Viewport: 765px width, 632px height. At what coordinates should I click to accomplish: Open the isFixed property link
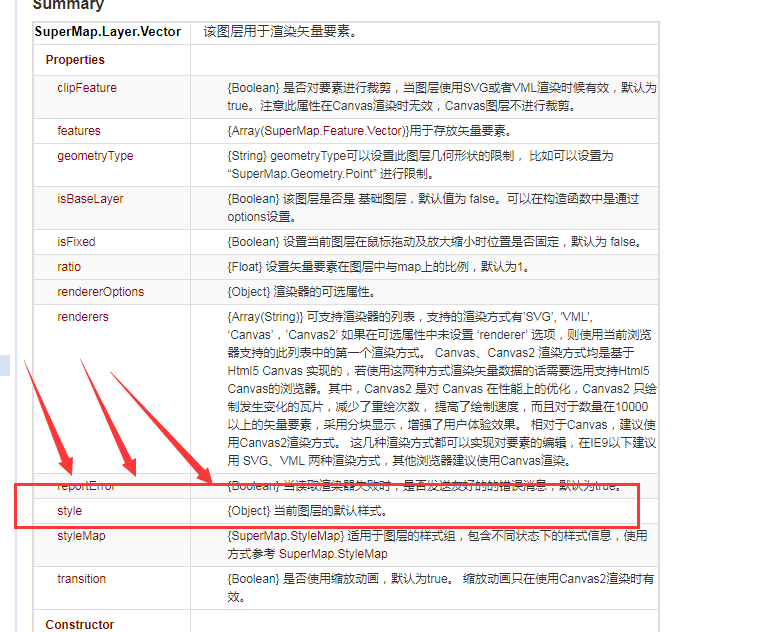tap(76, 242)
